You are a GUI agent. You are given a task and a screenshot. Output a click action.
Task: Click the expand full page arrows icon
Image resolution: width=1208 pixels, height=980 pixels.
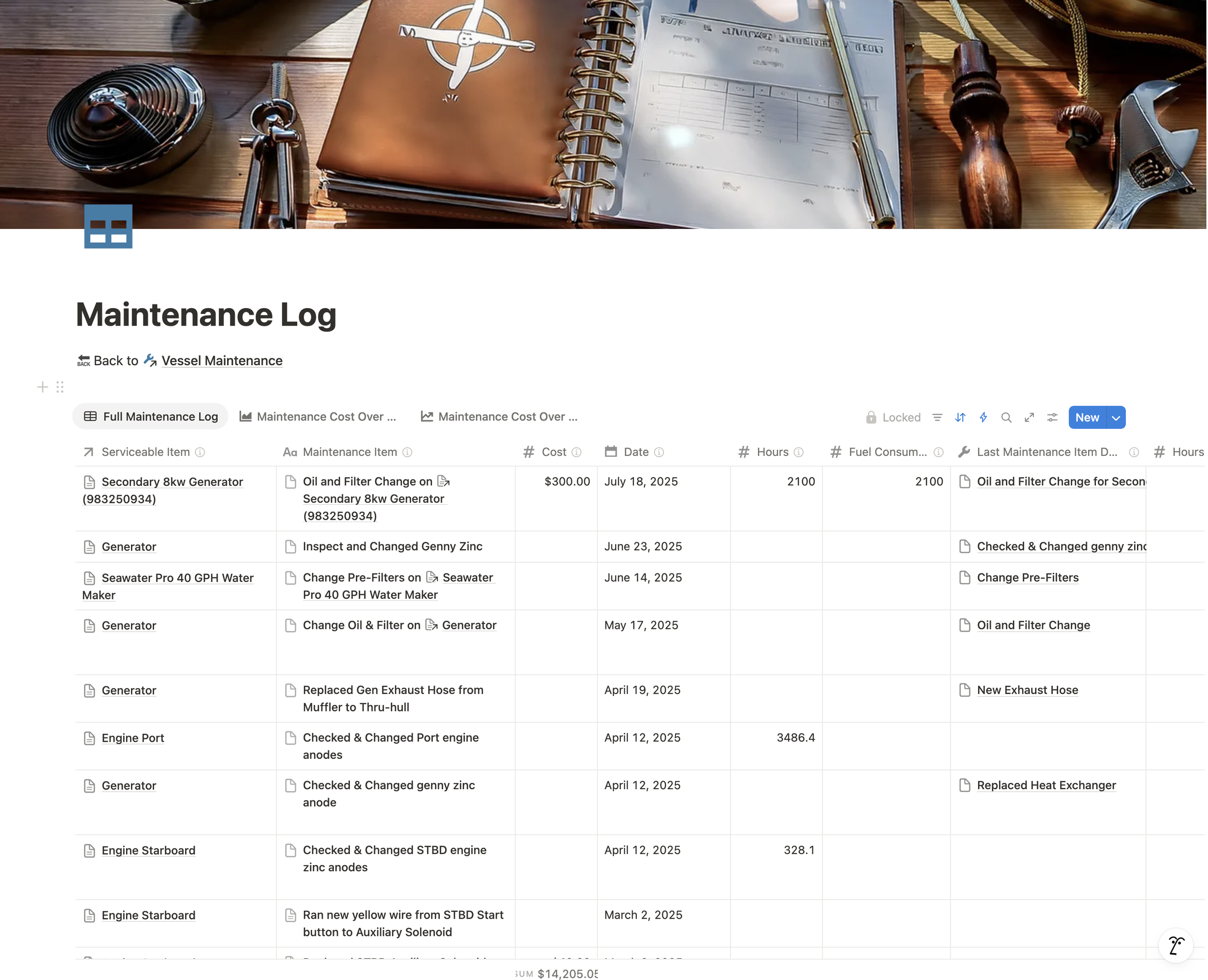pos(1029,417)
